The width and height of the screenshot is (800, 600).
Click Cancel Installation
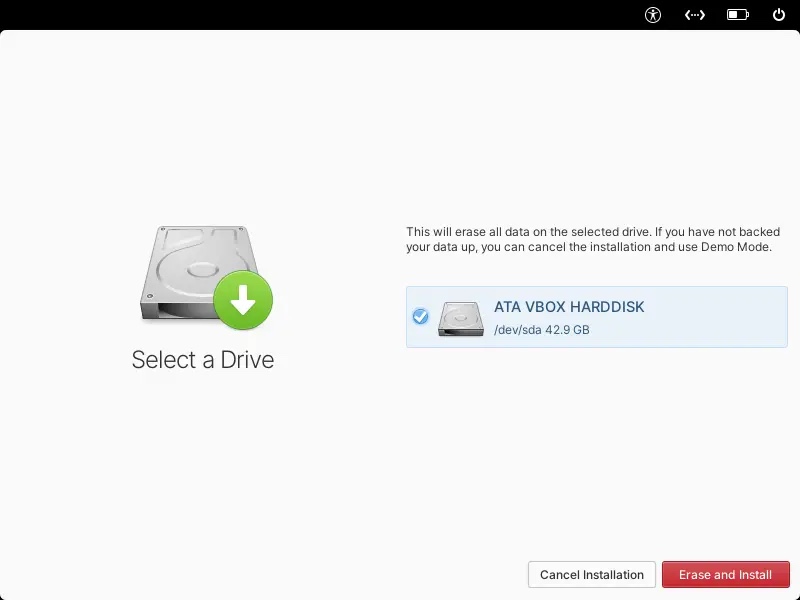pos(592,574)
